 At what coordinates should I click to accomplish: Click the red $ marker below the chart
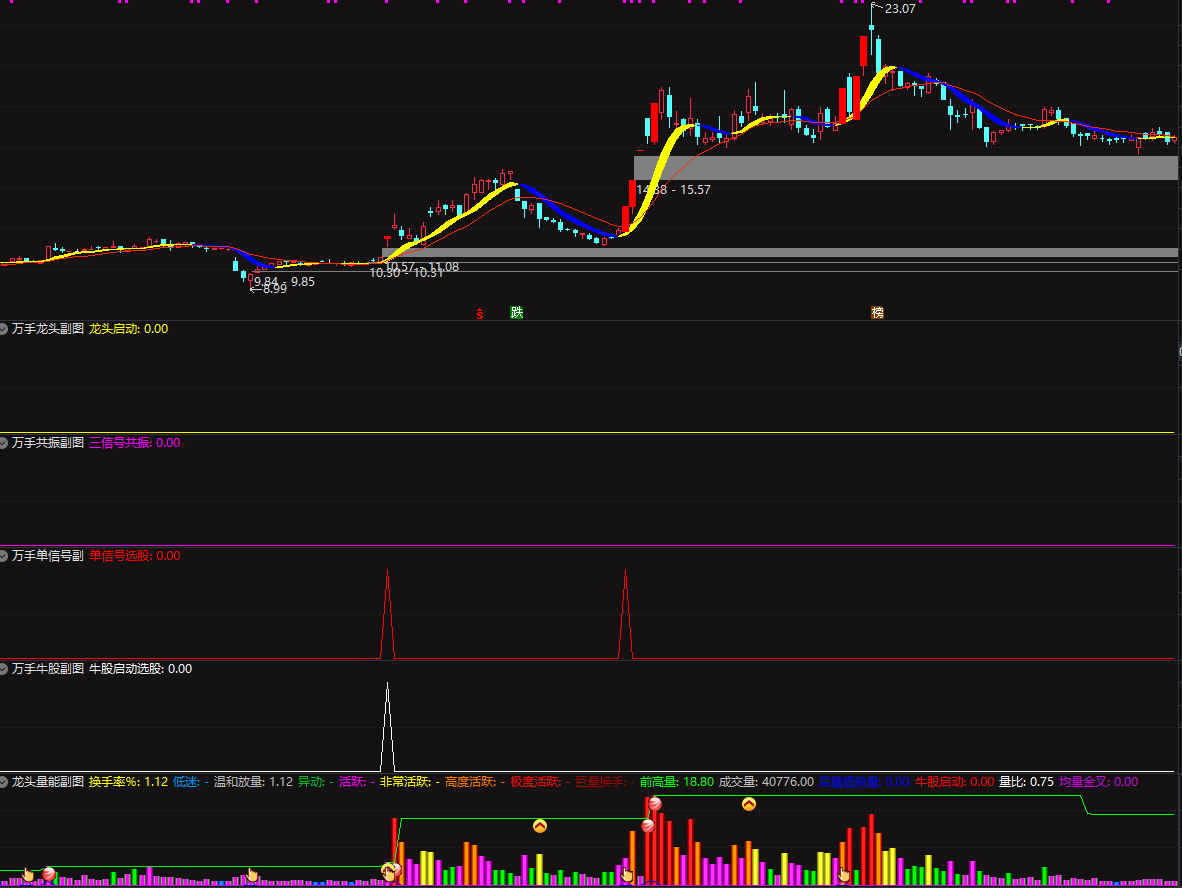(480, 313)
